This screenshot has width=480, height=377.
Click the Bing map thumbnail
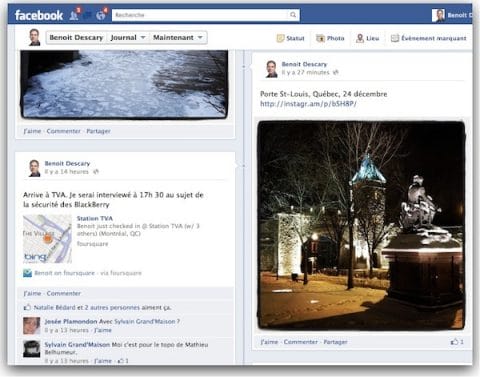(47, 239)
